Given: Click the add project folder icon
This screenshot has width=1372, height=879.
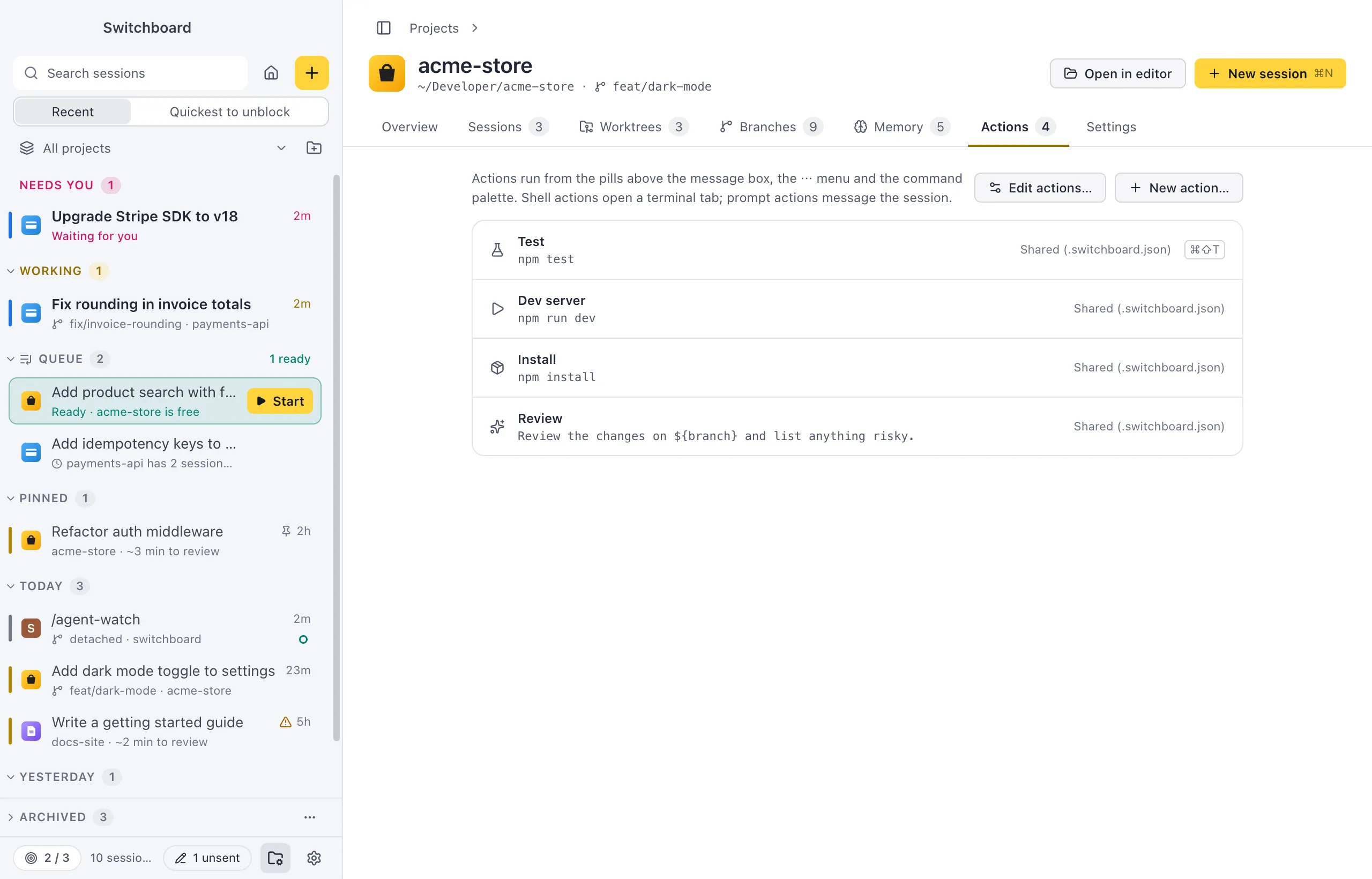Looking at the screenshot, I should coord(314,148).
